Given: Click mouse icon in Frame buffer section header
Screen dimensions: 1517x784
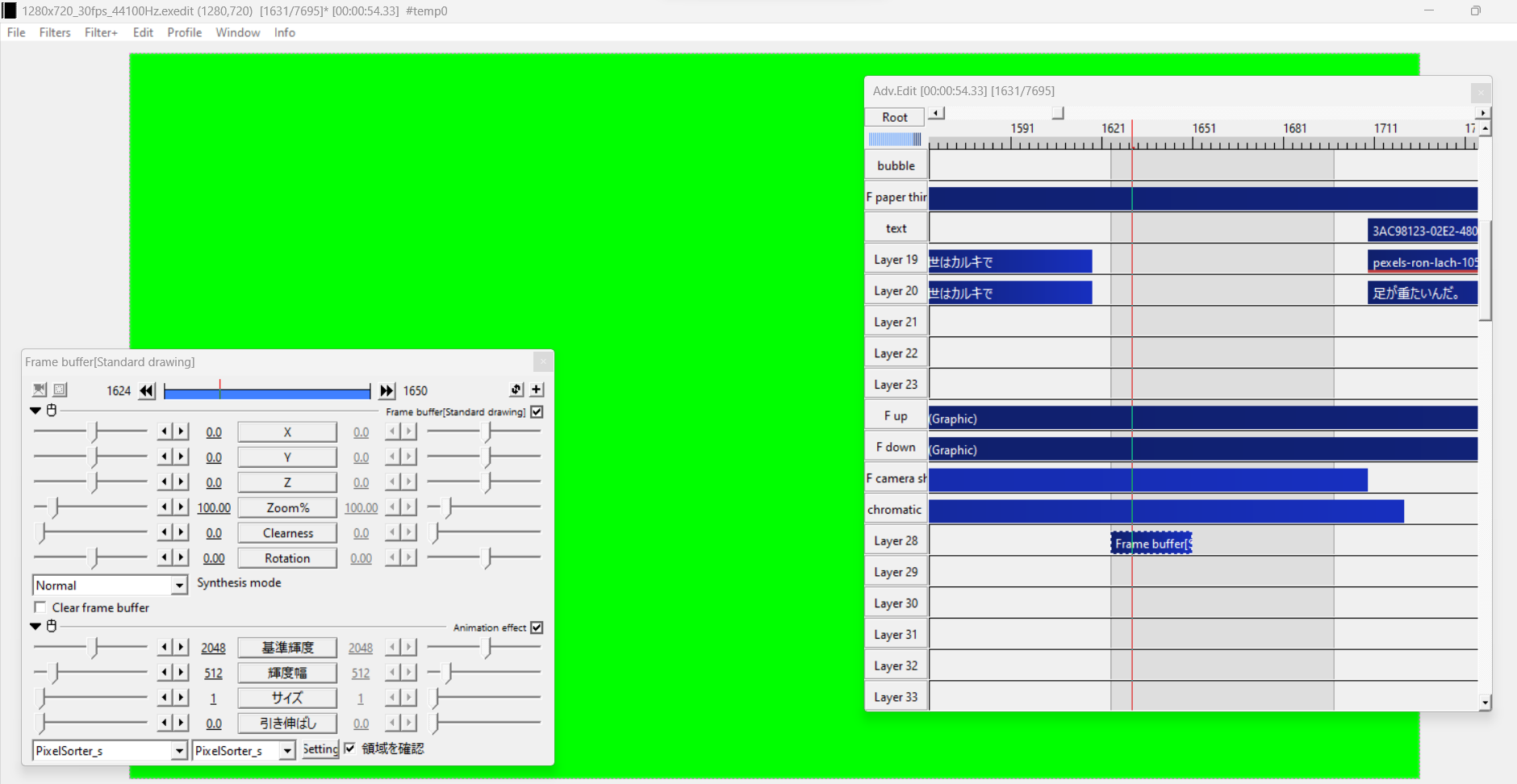Looking at the screenshot, I should pos(52,411).
